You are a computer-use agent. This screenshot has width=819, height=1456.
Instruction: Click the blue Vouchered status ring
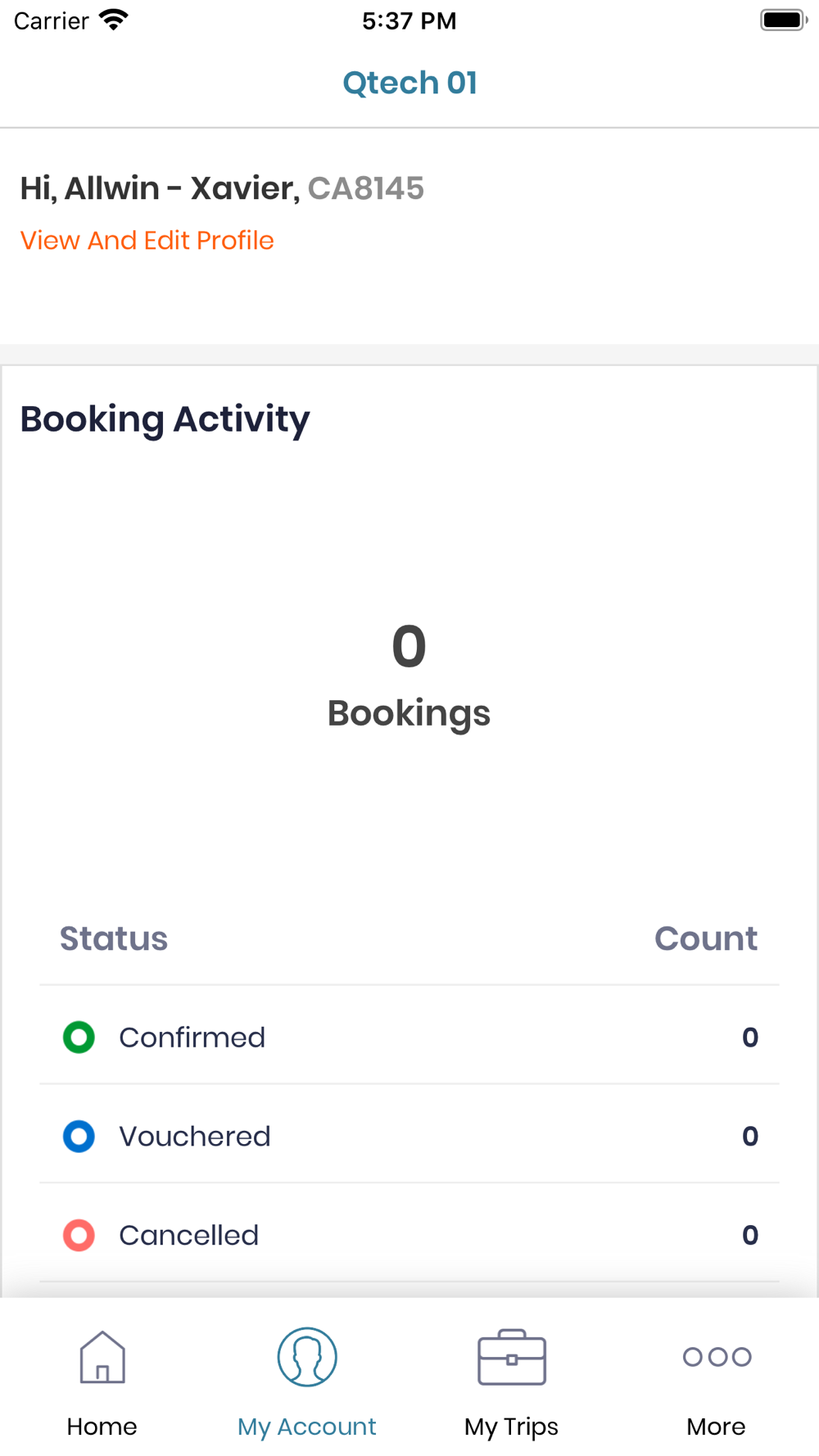click(79, 1137)
